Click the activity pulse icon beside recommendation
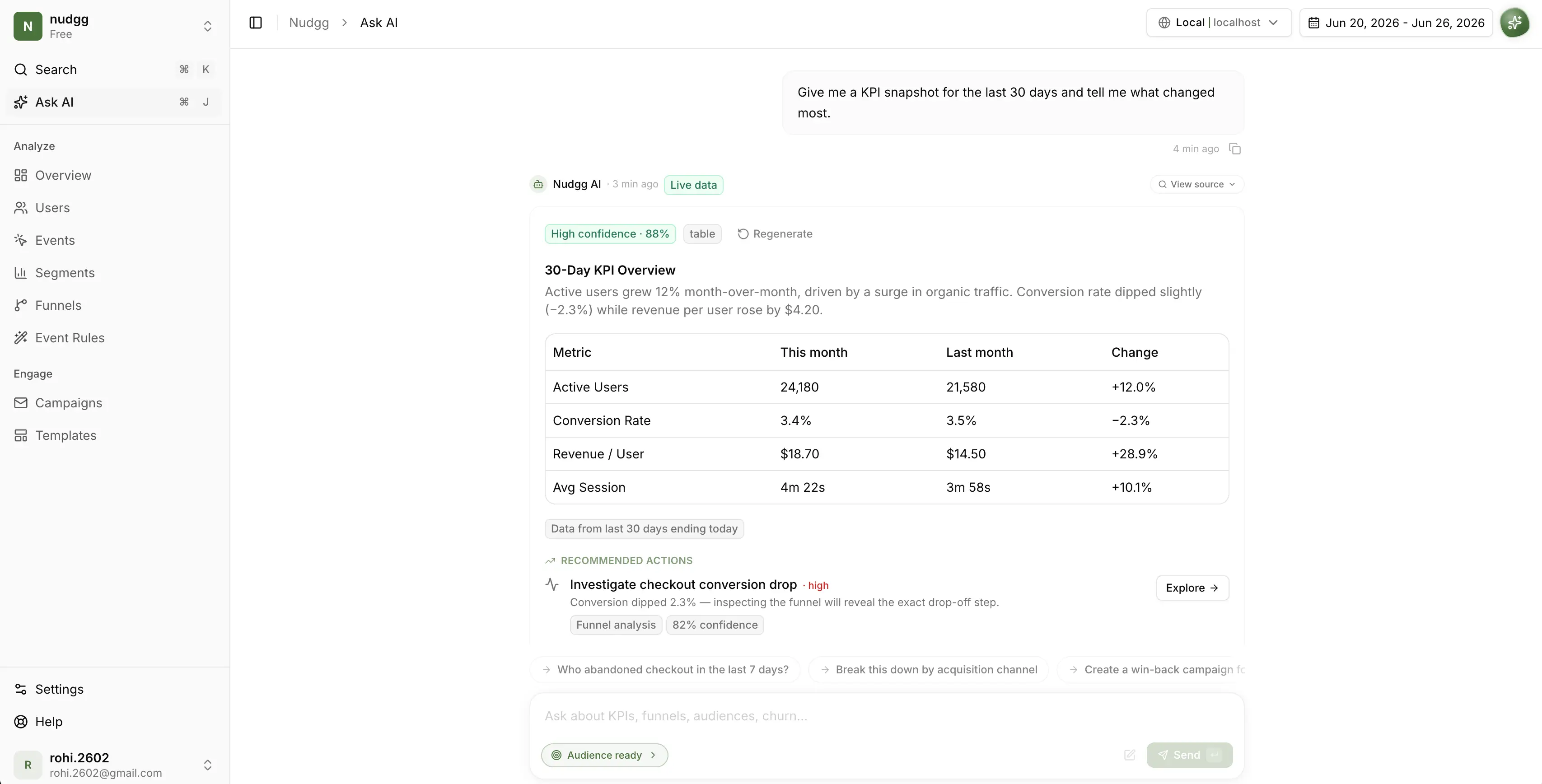This screenshot has width=1542, height=784. point(552,584)
